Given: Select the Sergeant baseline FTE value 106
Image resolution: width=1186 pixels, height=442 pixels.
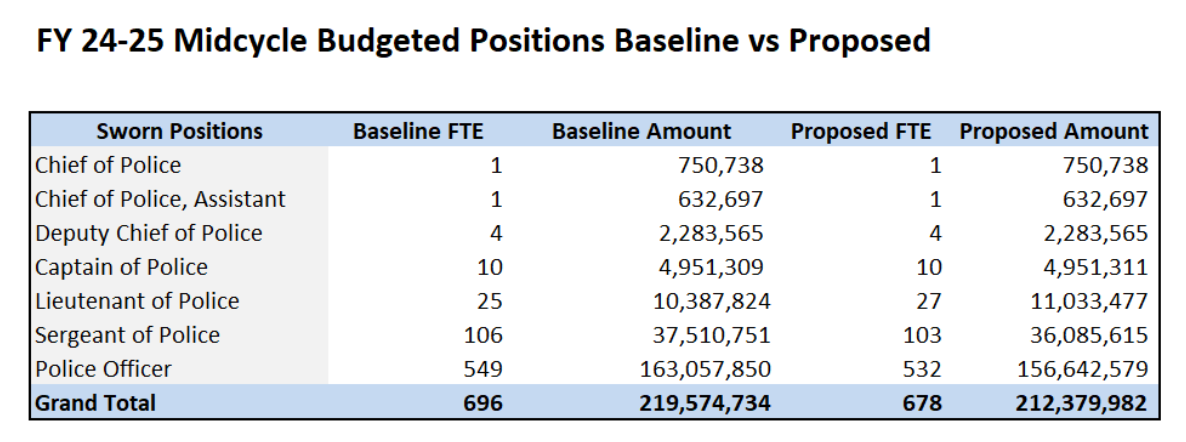Looking at the screenshot, I should [x=485, y=335].
